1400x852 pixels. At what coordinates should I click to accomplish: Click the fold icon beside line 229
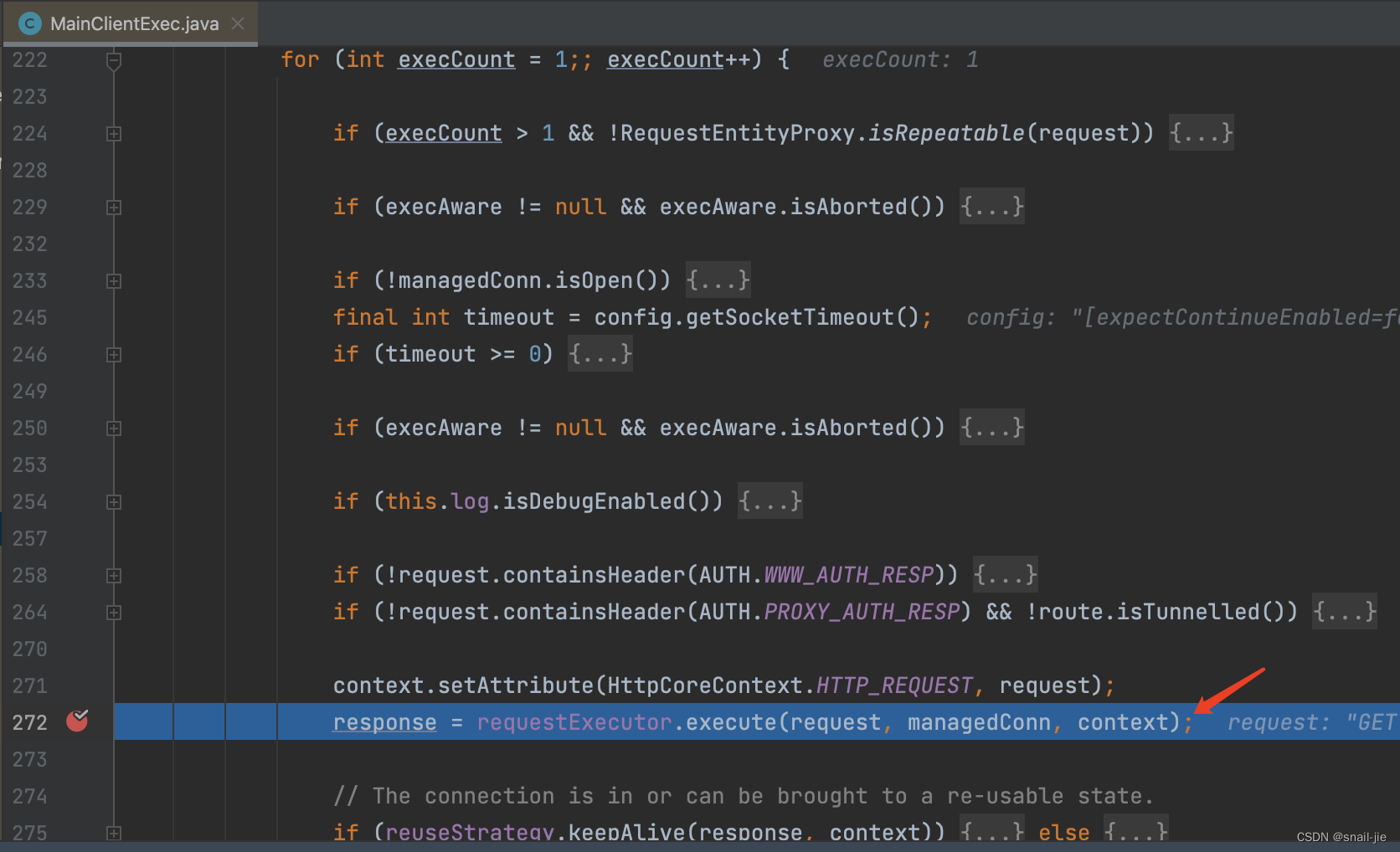coord(114,207)
